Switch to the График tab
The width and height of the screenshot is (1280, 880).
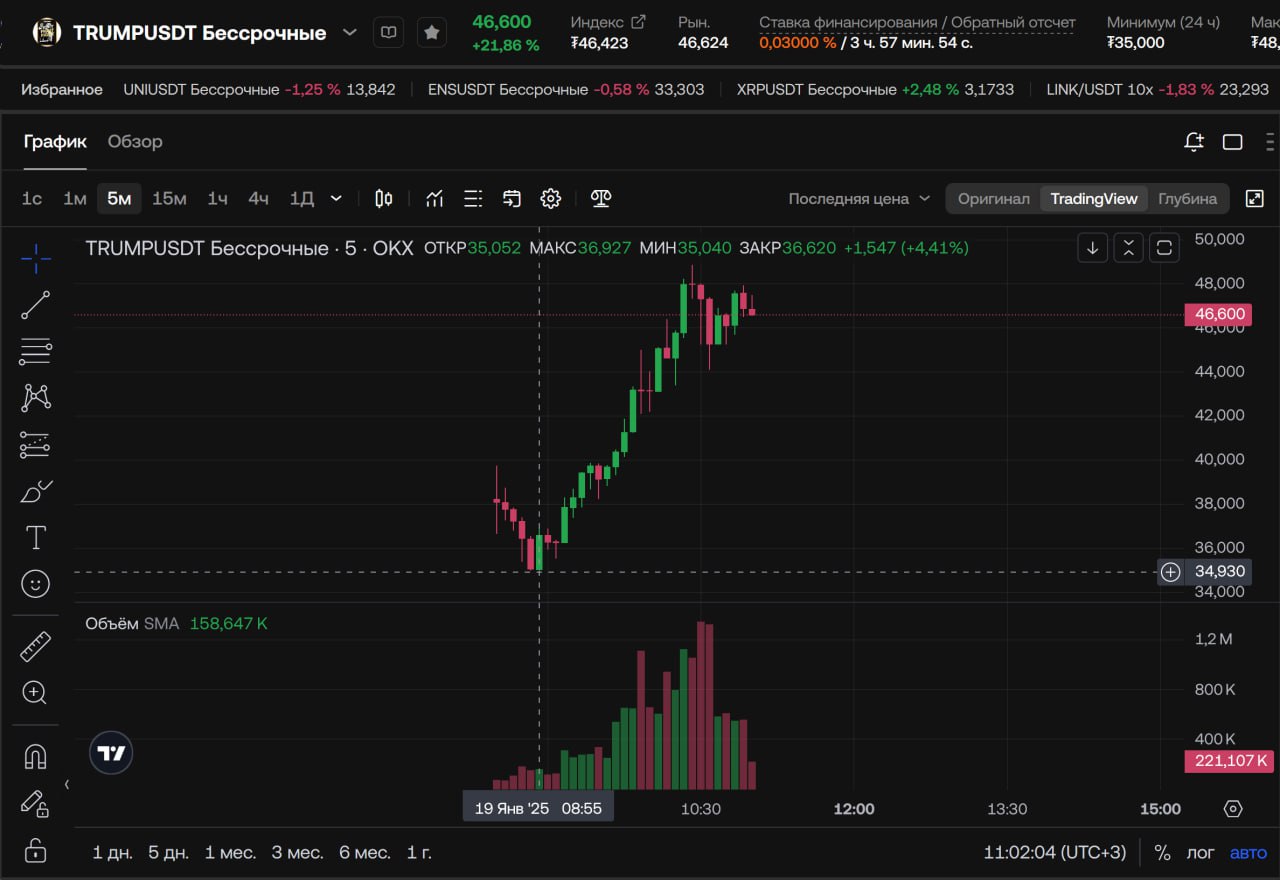55,142
